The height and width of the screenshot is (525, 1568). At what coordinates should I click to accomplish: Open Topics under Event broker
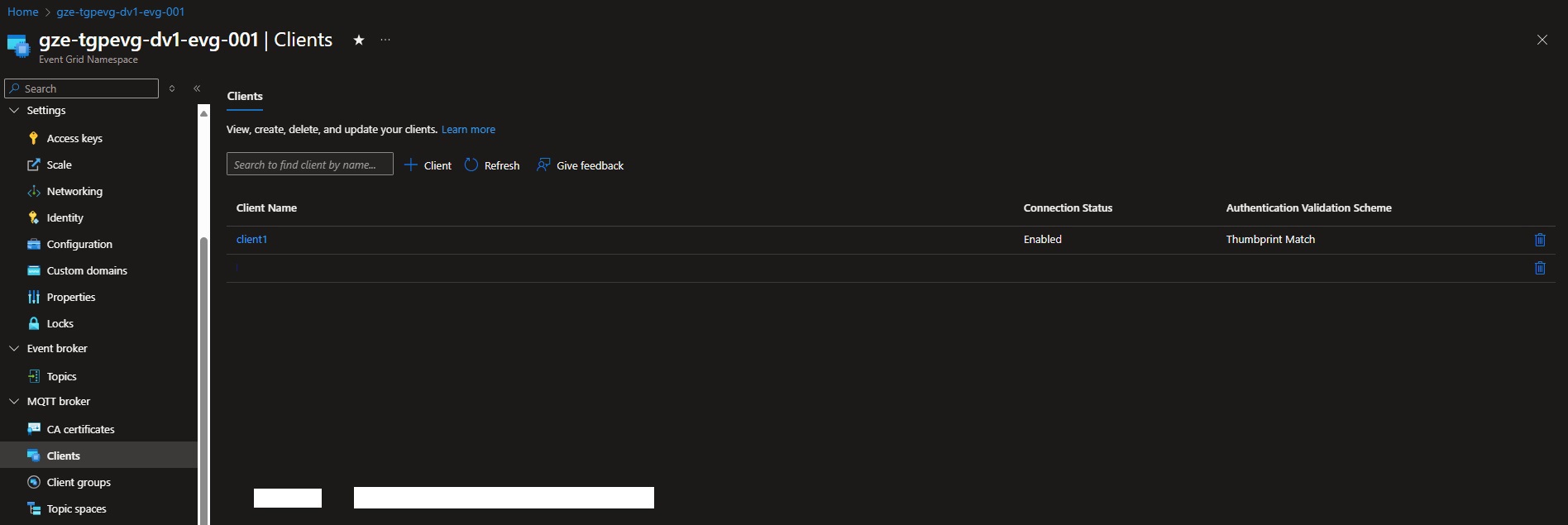click(x=61, y=376)
